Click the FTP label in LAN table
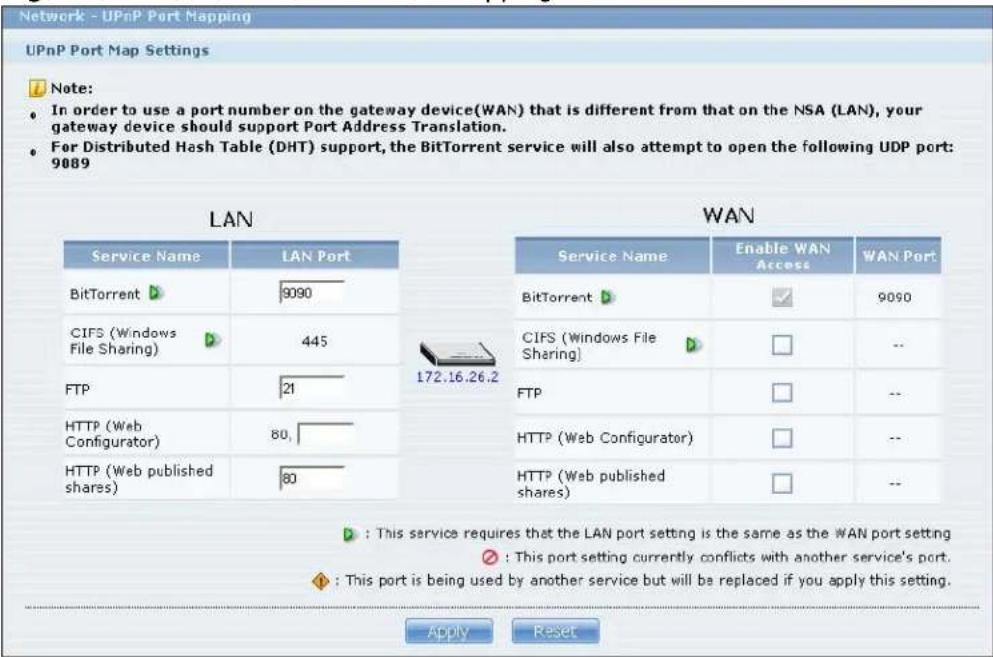Viewport: 993px width, 657px height. click(x=77, y=390)
